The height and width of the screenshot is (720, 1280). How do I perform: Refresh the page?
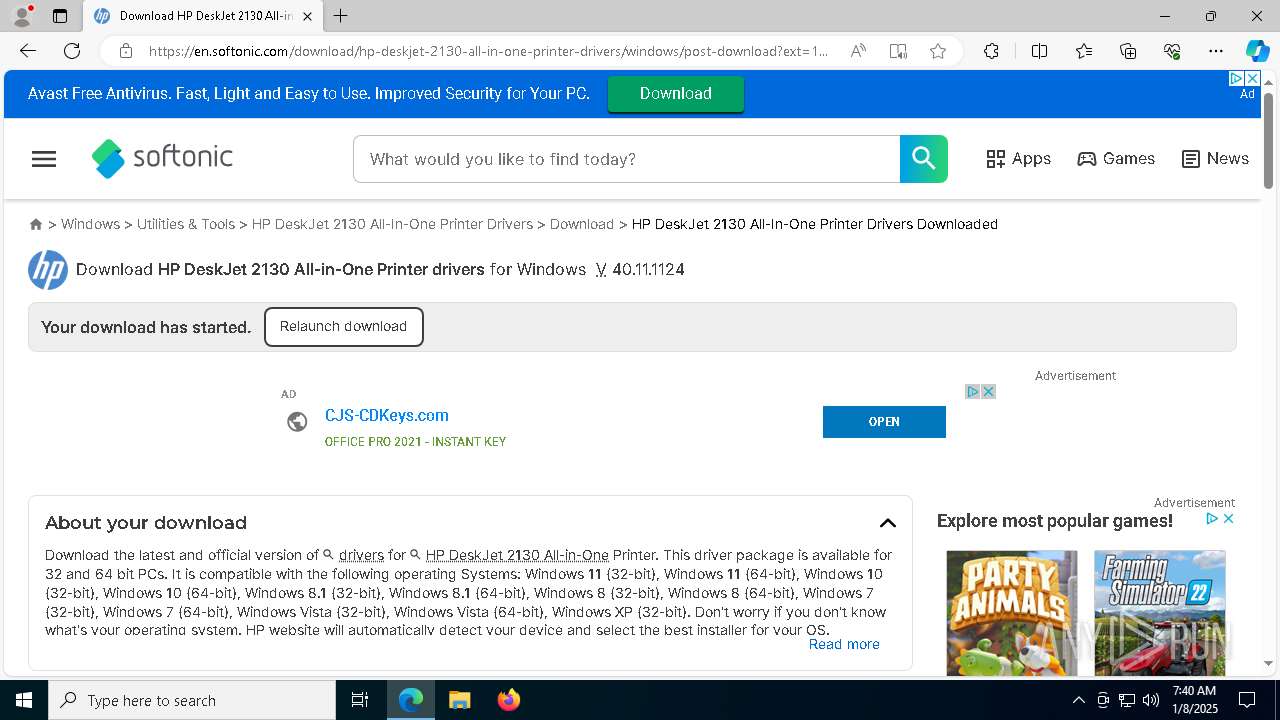pos(72,51)
